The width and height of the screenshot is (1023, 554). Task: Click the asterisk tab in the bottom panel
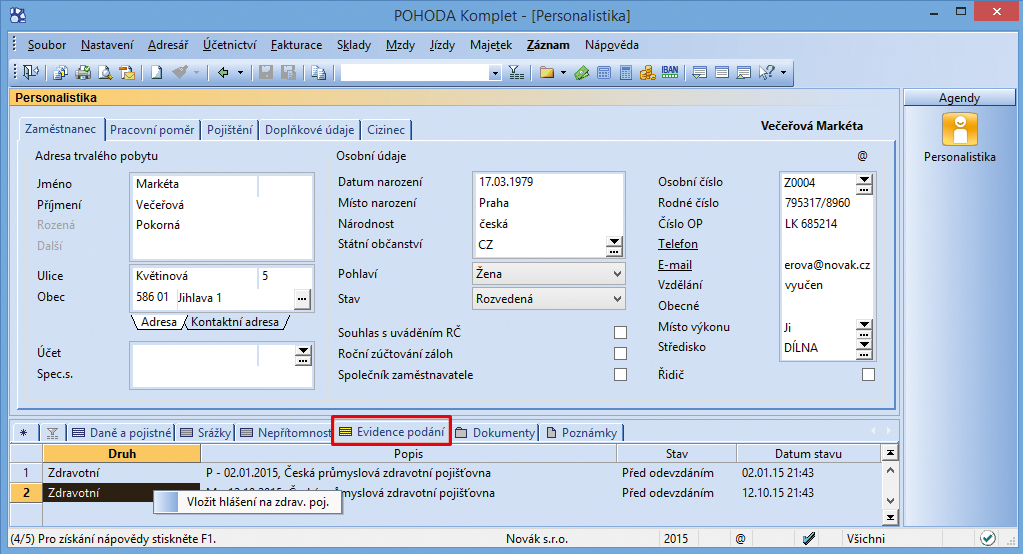(x=23, y=433)
